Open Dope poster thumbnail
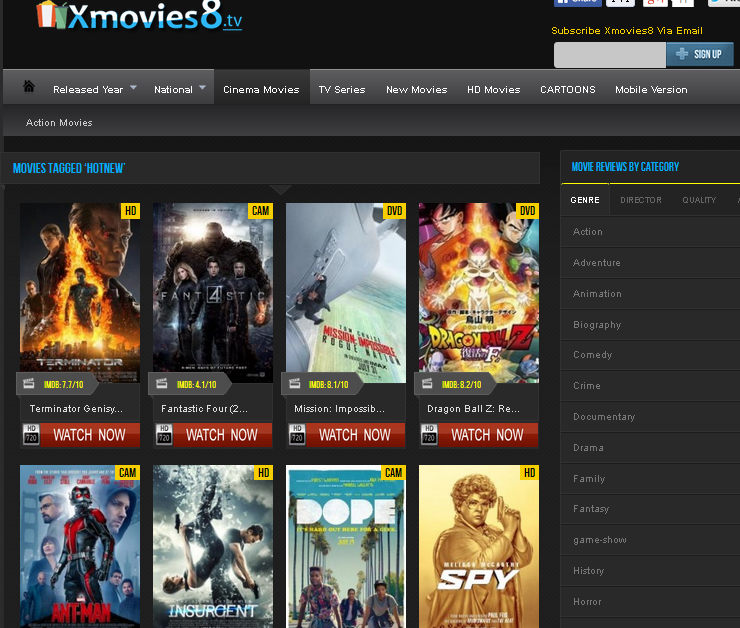This screenshot has height=628, width=740. [346, 546]
